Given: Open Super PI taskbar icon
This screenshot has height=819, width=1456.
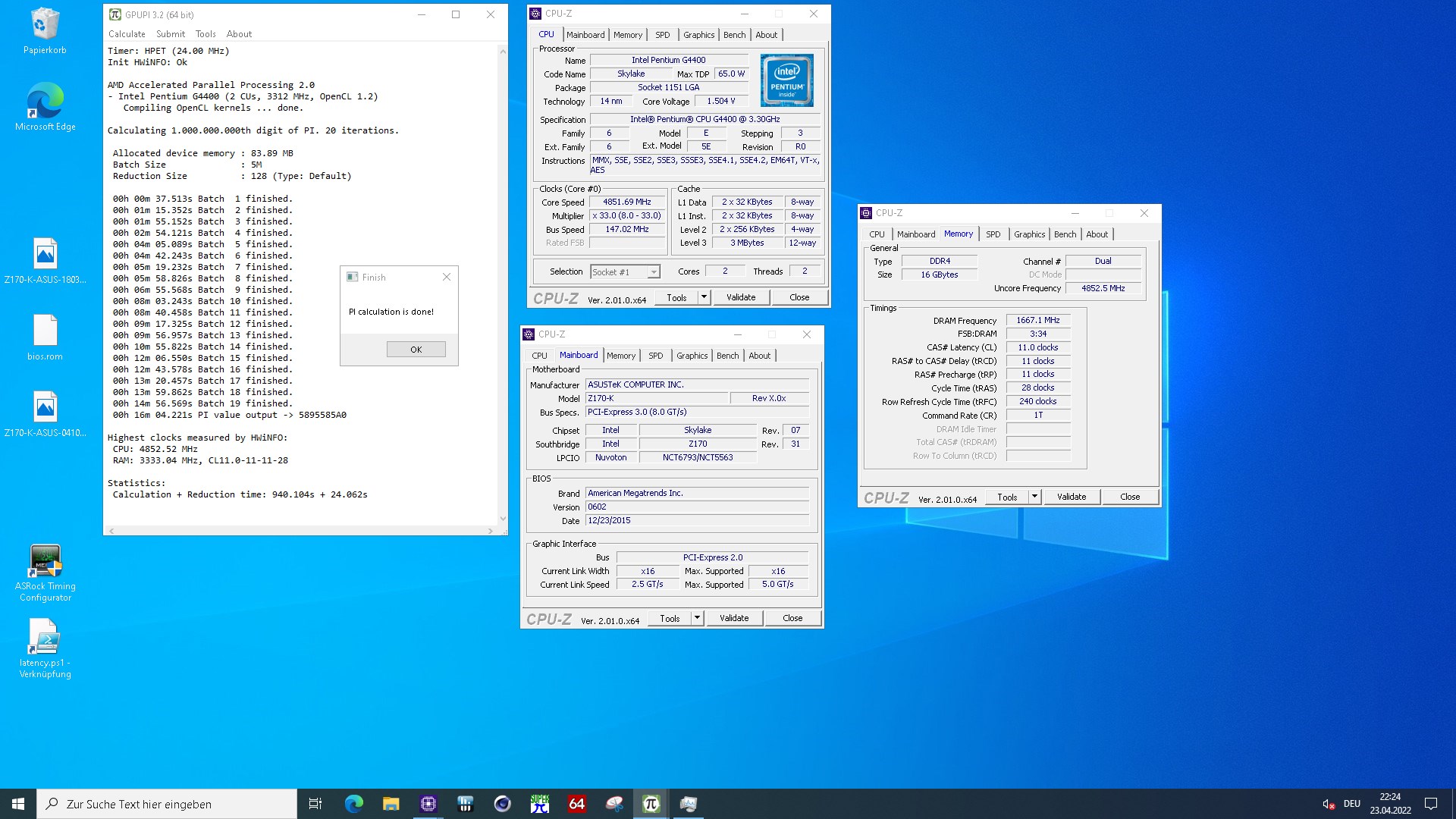Looking at the screenshot, I should pos(540,804).
